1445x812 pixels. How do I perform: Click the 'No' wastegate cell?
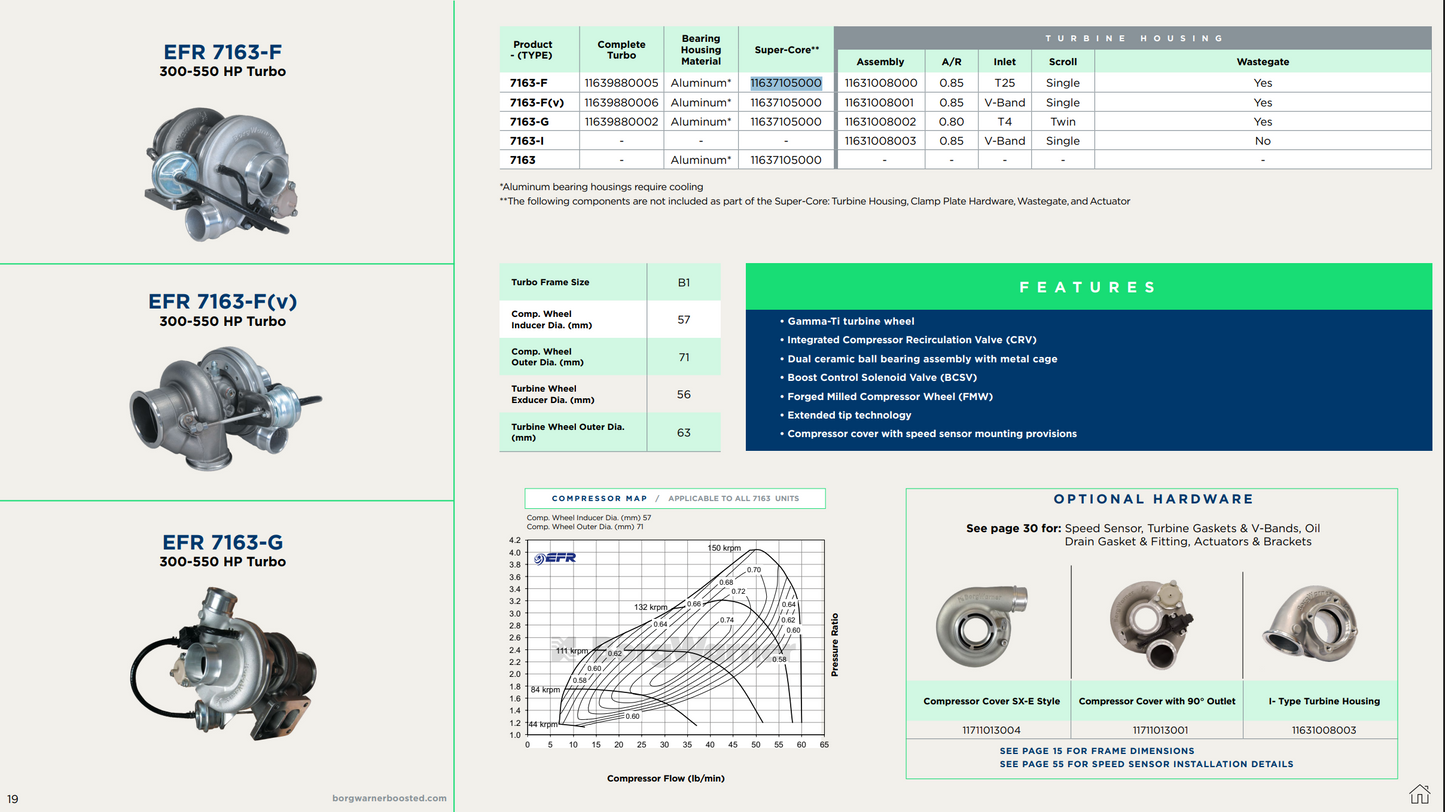(x=1263, y=141)
